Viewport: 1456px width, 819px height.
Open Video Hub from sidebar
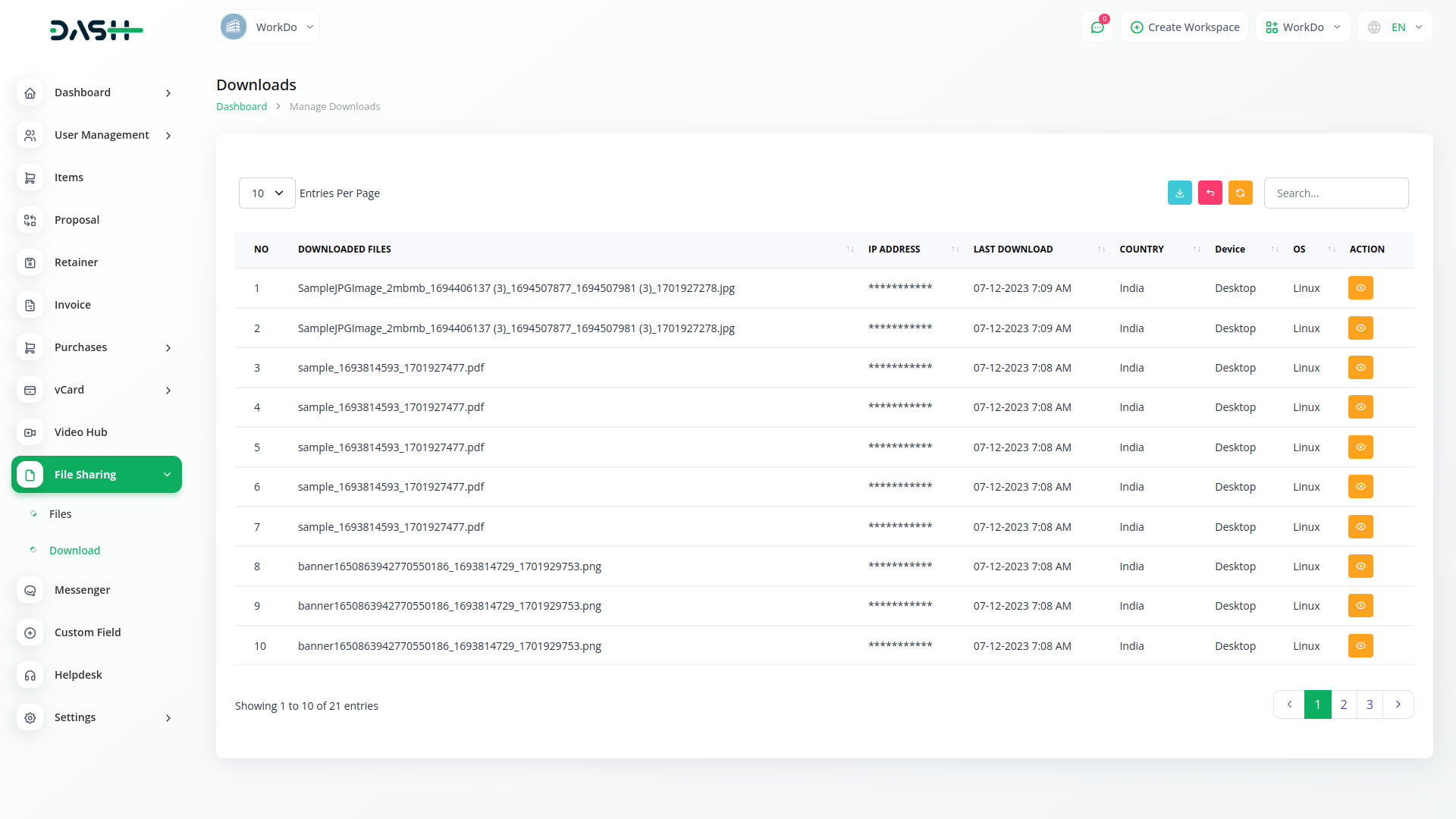pyautogui.click(x=80, y=432)
